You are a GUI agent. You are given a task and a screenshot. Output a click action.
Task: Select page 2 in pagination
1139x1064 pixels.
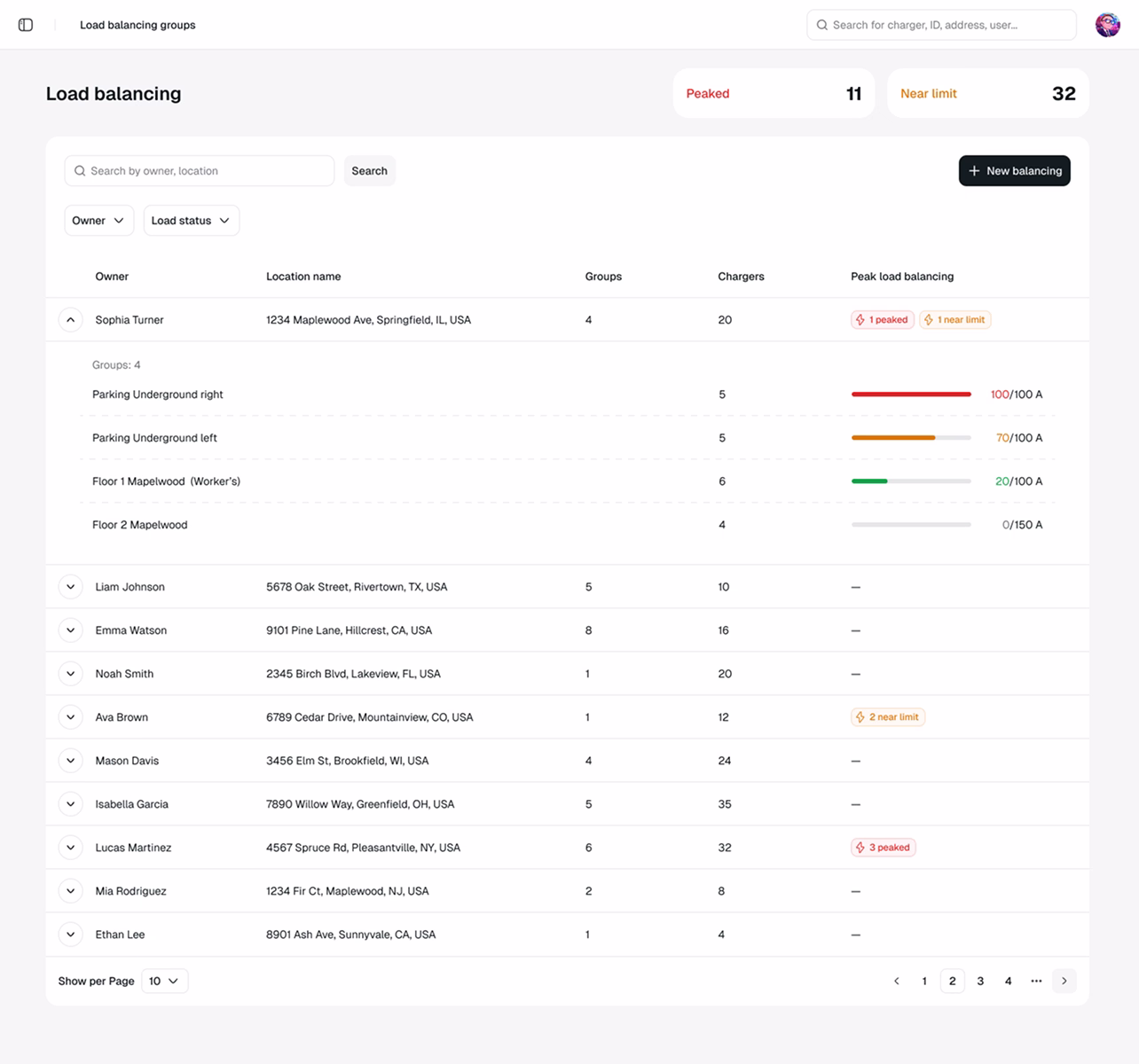[x=952, y=981]
